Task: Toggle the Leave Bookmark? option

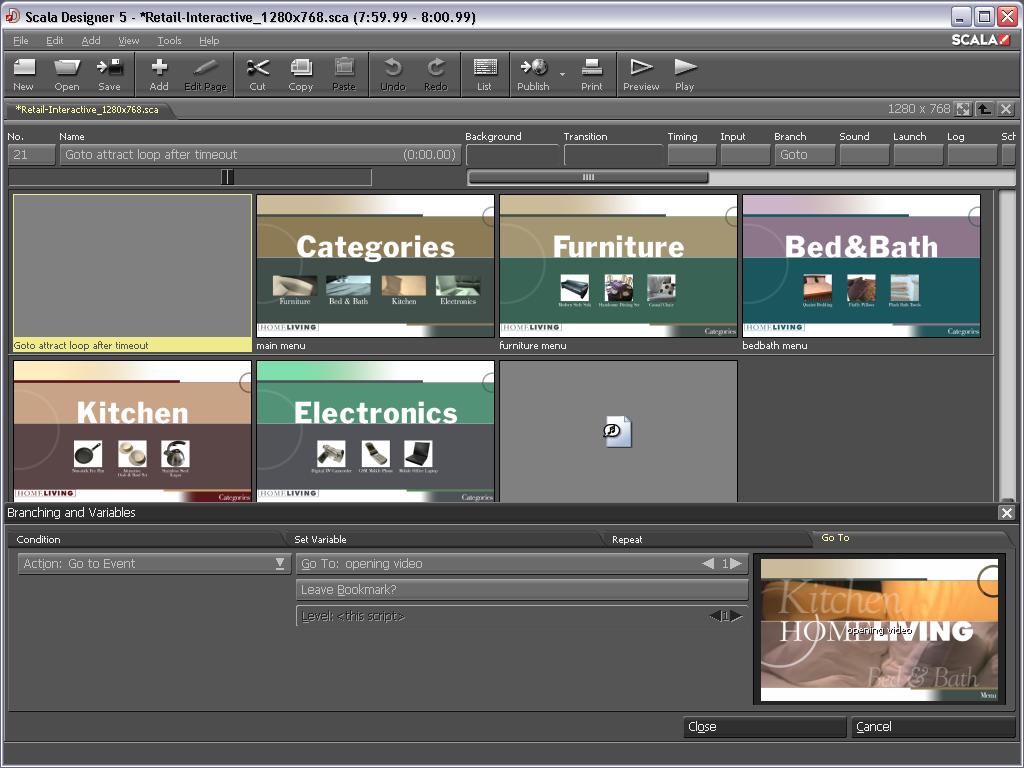Action: [521, 590]
